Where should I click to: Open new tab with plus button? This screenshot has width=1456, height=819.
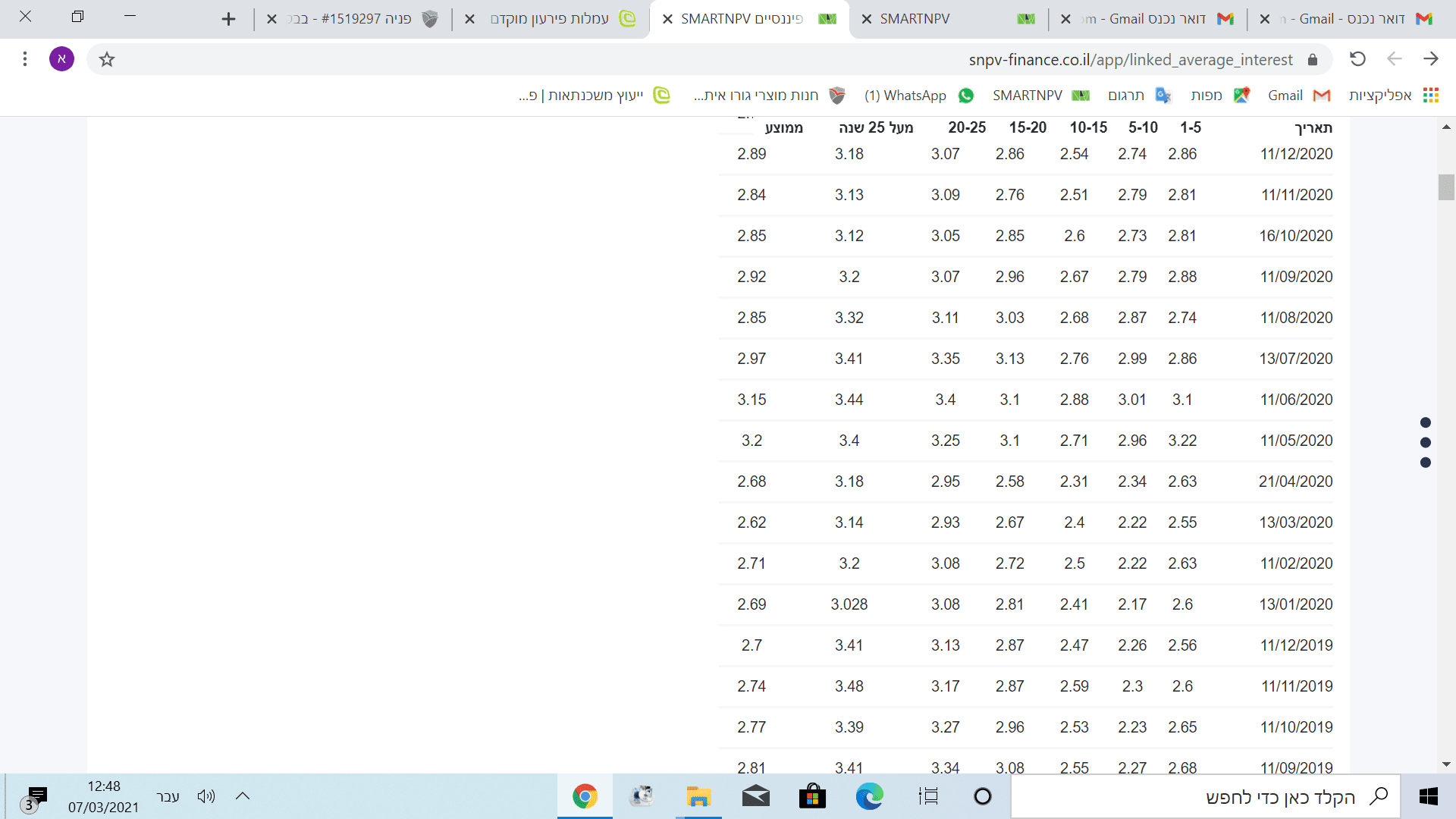(228, 19)
